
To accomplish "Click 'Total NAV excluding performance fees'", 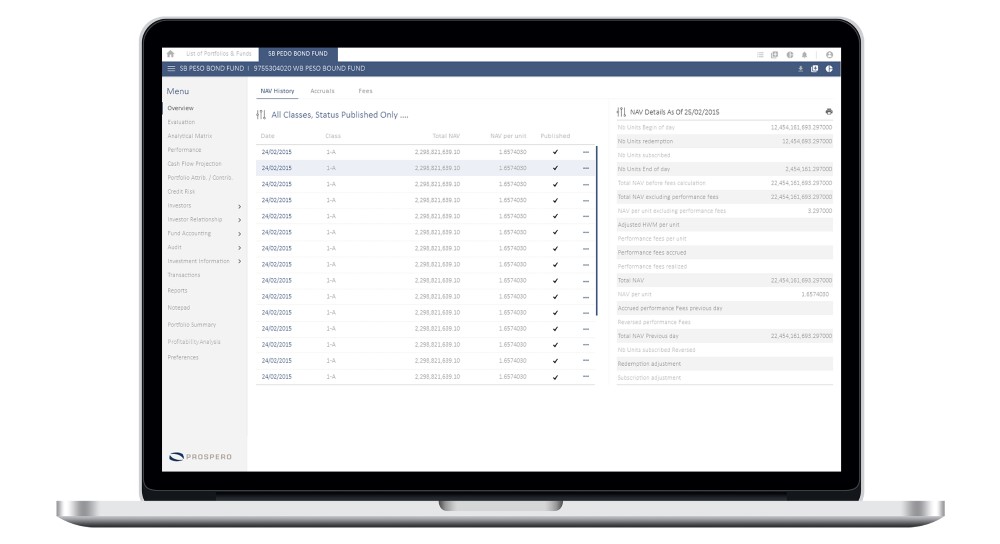I will pos(724,197).
